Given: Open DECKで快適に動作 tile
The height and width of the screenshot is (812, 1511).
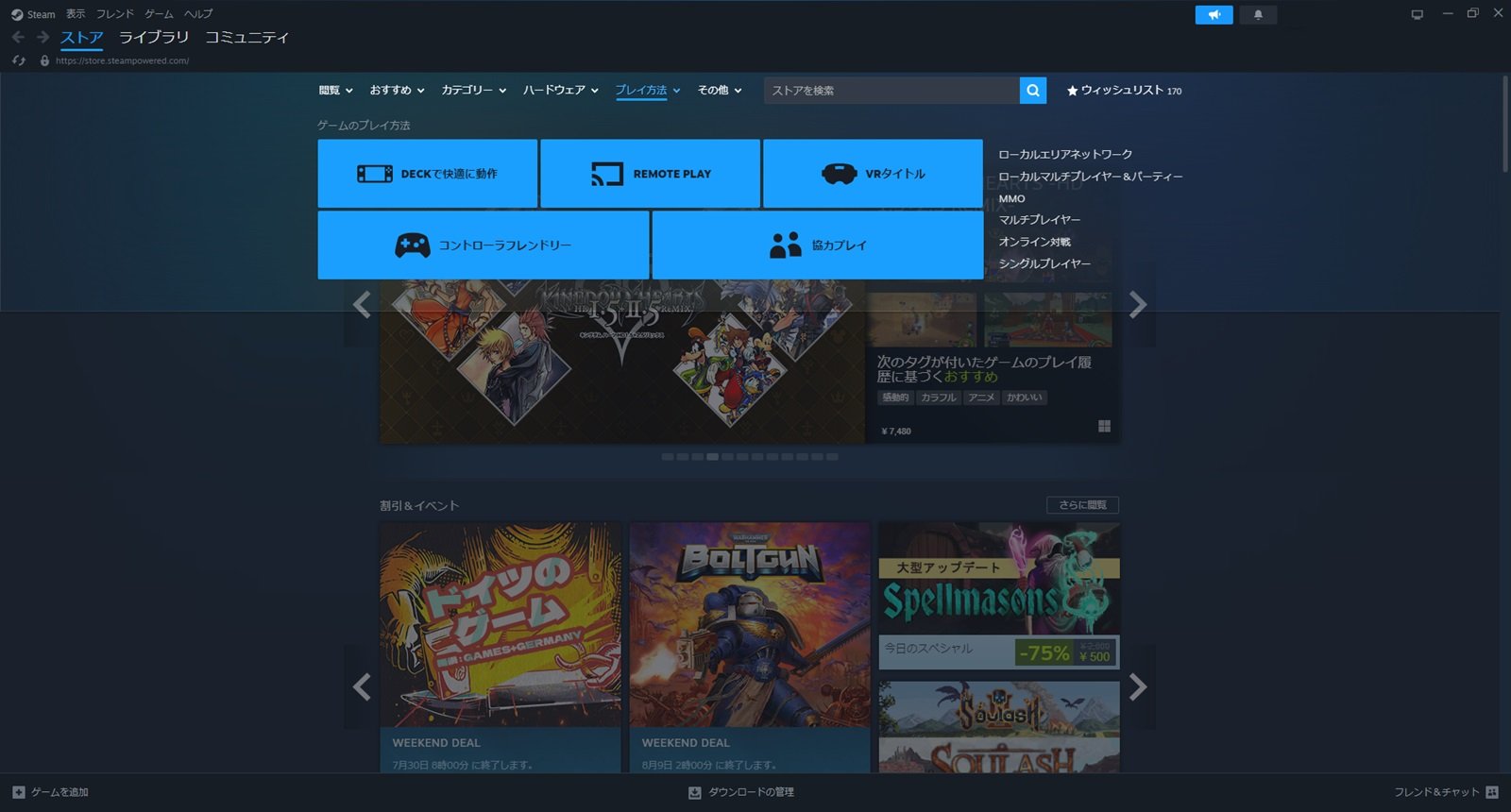Looking at the screenshot, I should click(428, 174).
